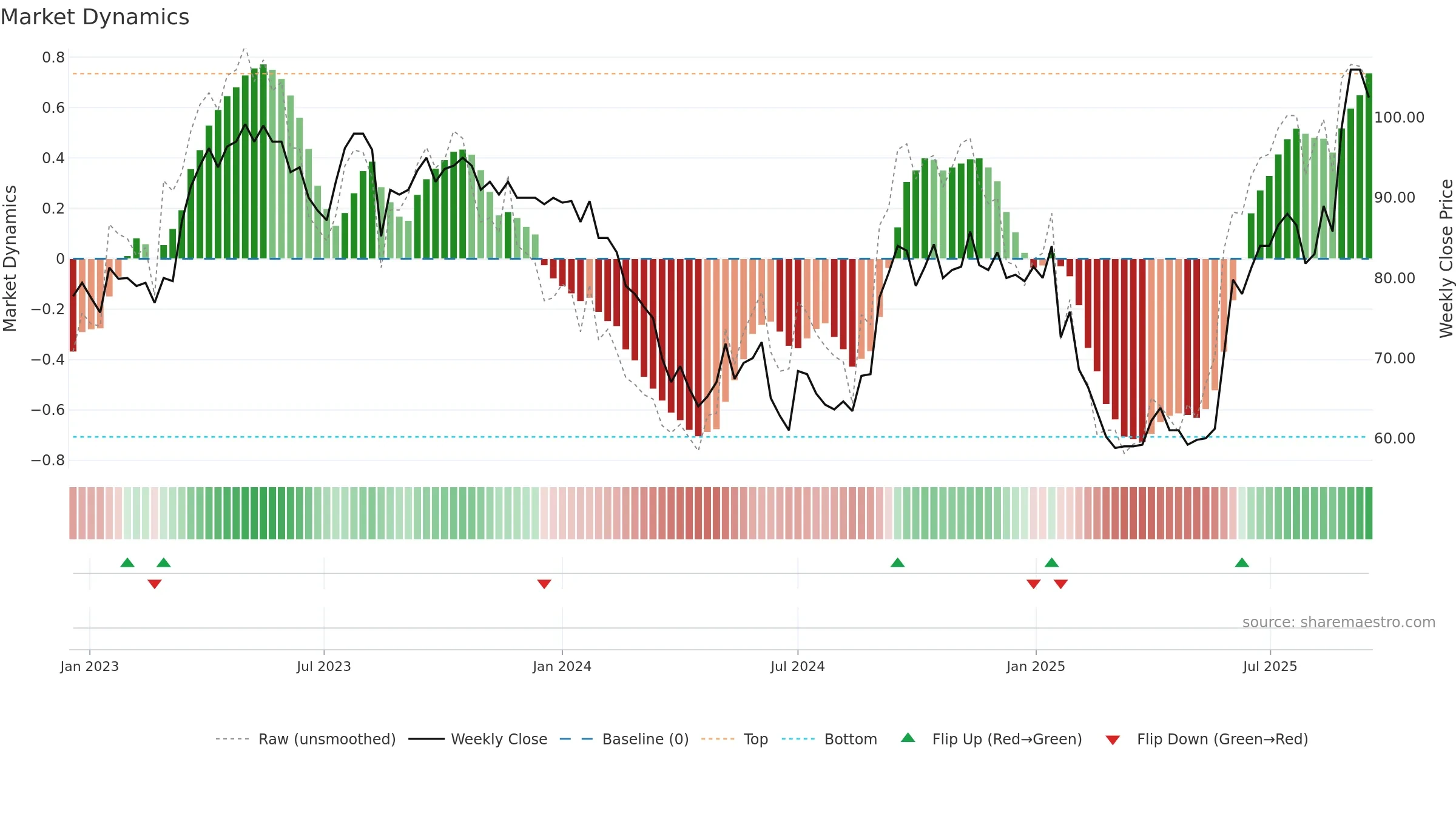The width and height of the screenshot is (1456, 819).
Task: Click the Jul 2024 axis label
Action: click(x=798, y=666)
